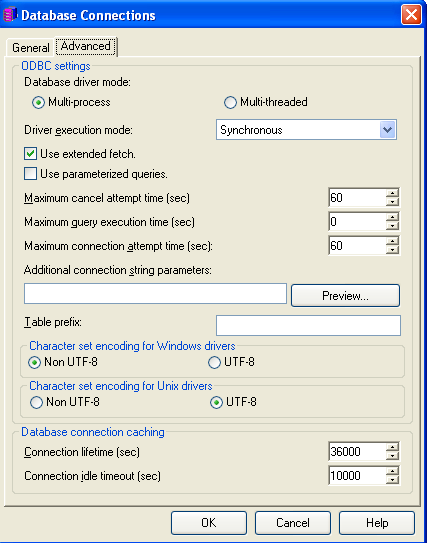Confirm settings with the OK button

pos(209,523)
